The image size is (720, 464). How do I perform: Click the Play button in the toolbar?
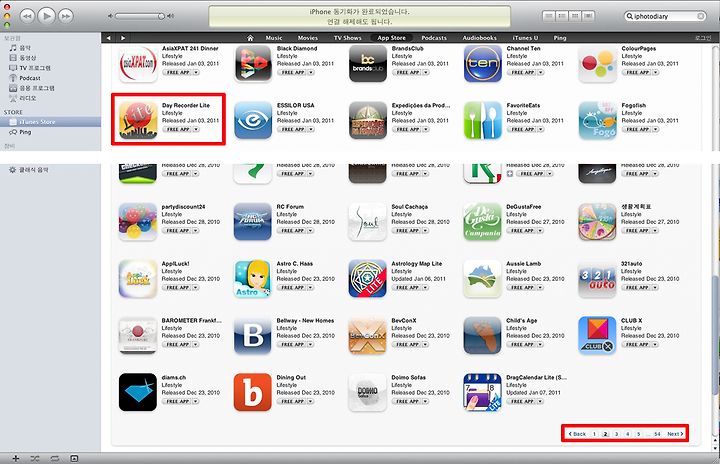pyautogui.click(x=46, y=16)
